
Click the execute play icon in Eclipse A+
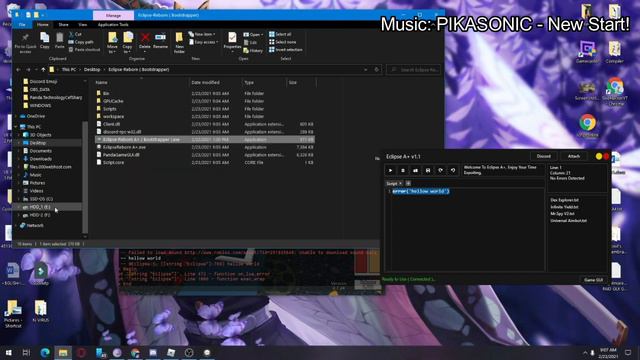[x=390, y=170]
